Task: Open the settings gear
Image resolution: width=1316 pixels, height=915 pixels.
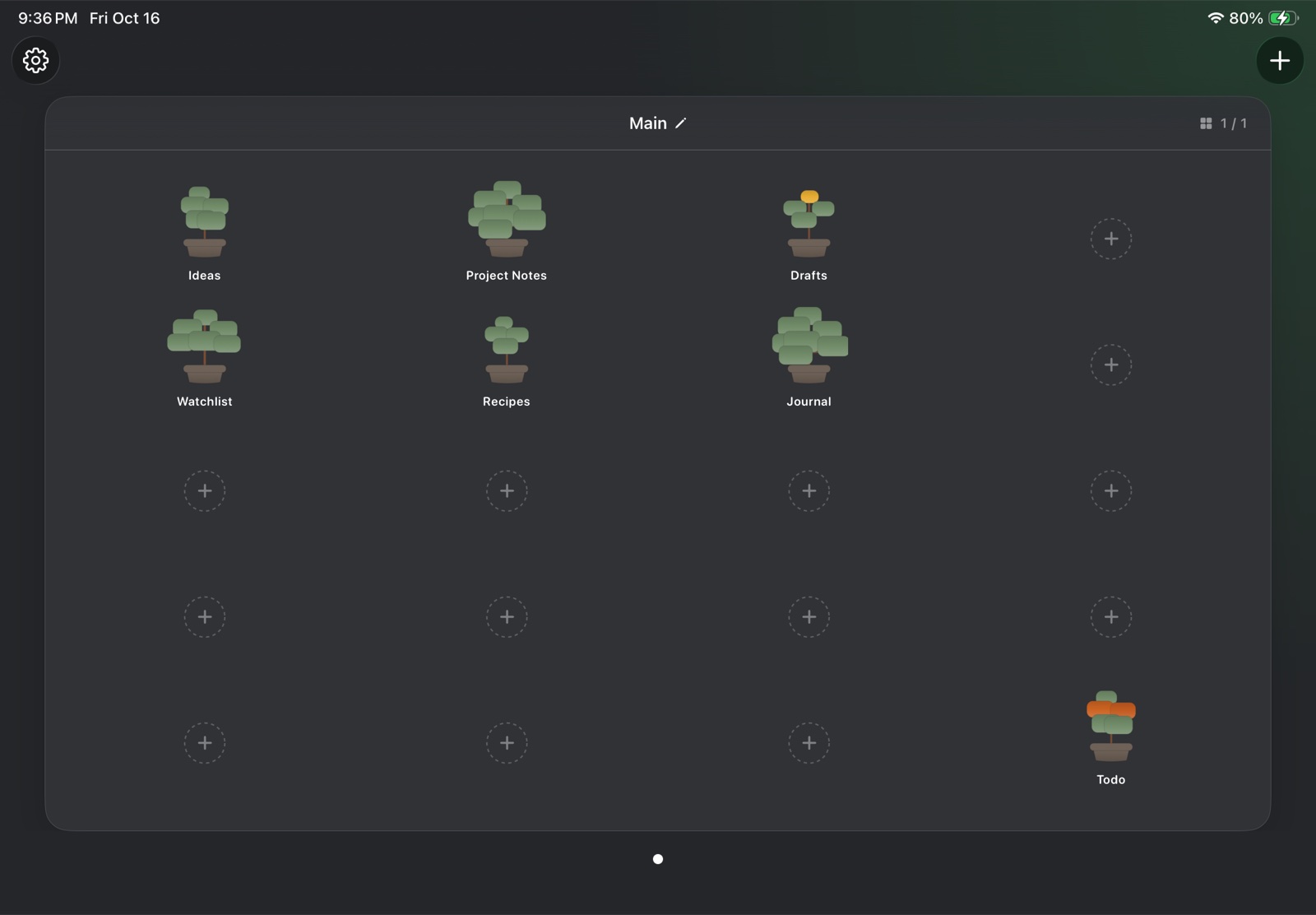Action: [x=35, y=60]
